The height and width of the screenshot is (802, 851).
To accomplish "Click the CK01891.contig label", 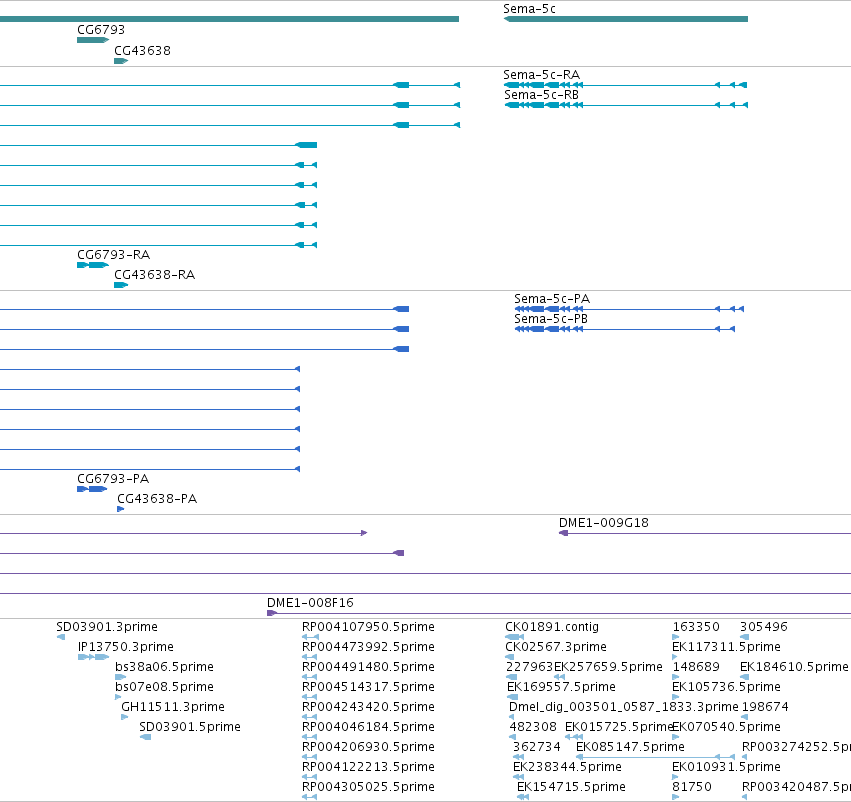I will 552,627.
